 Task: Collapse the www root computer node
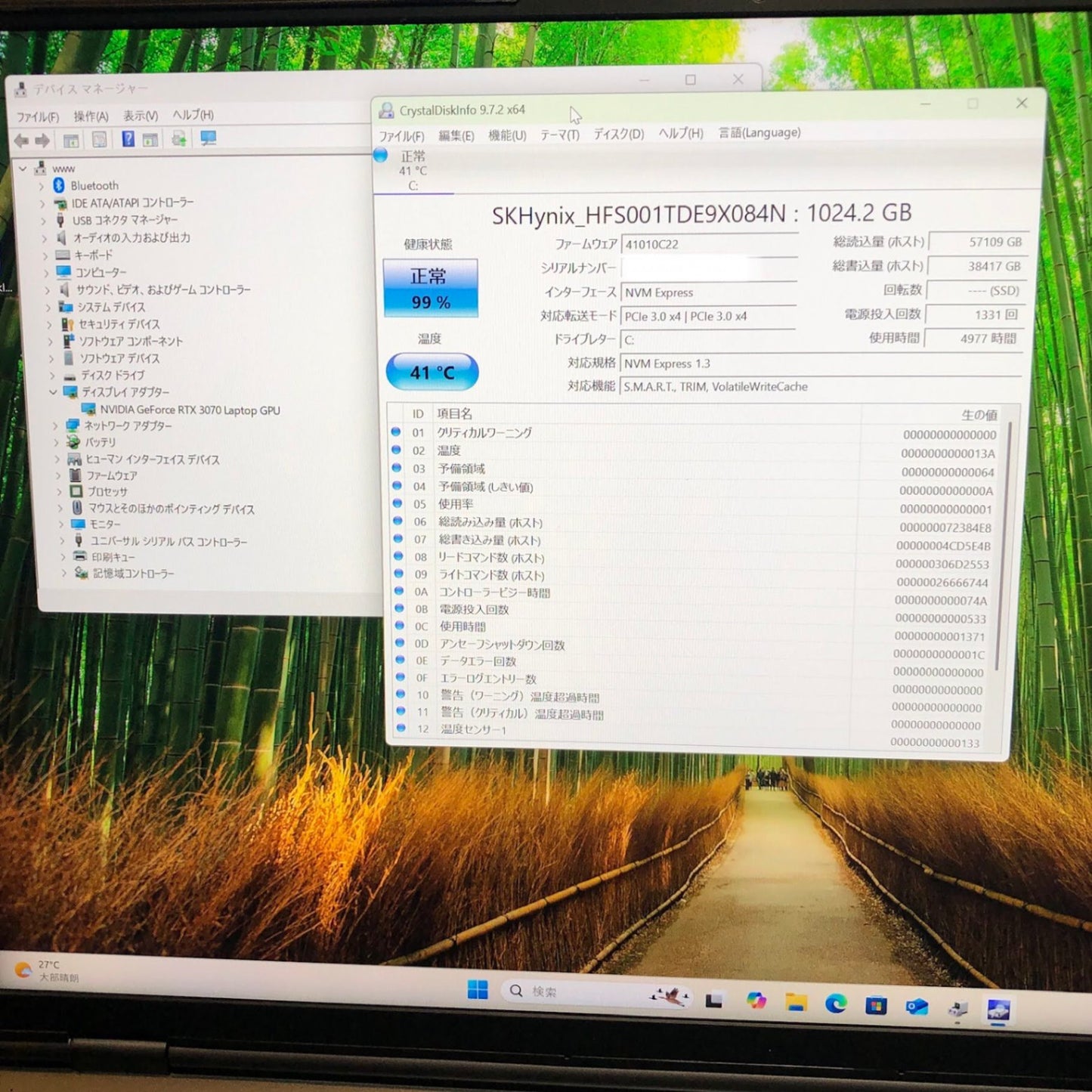pos(23,168)
